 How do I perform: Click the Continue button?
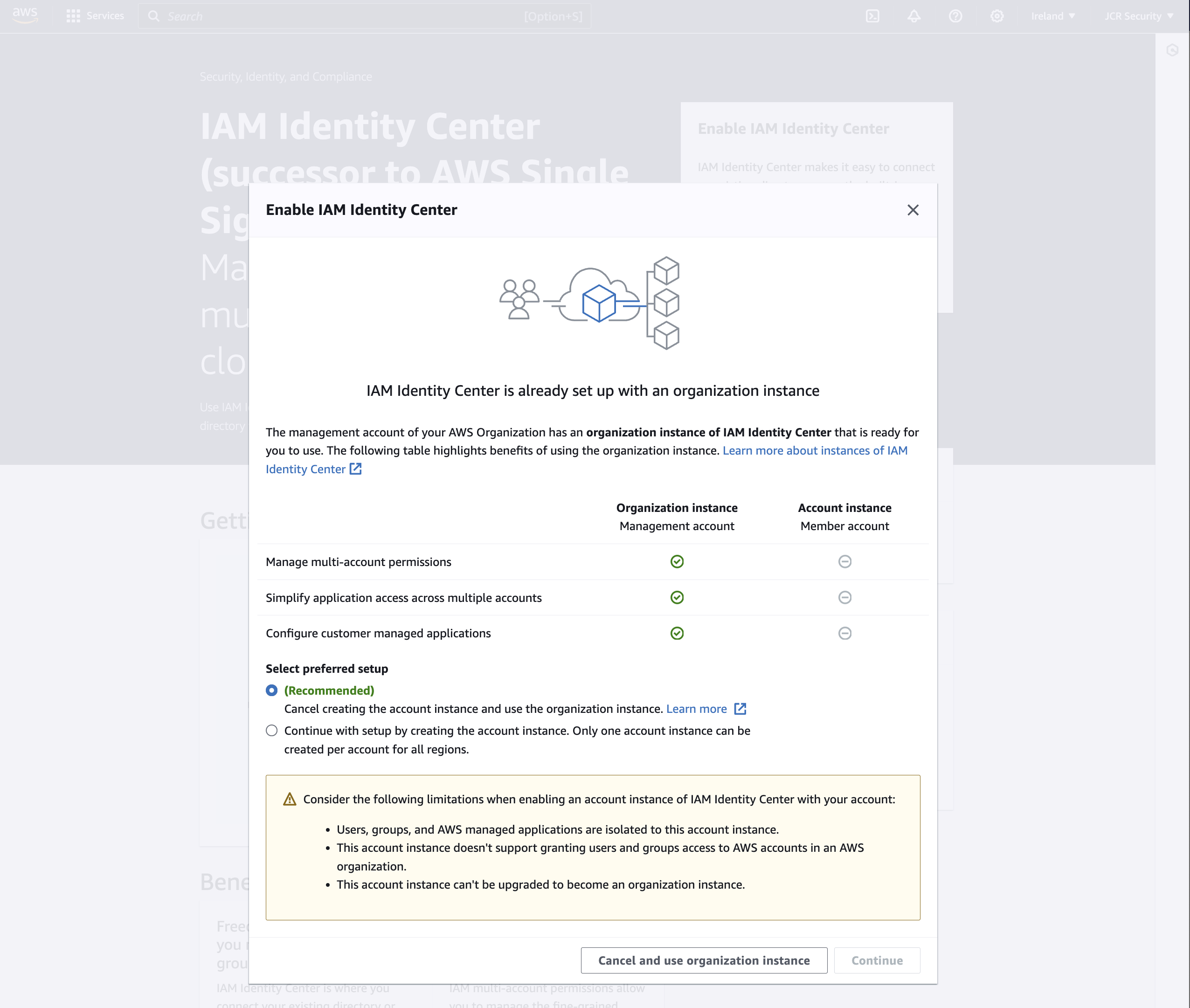[877, 960]
